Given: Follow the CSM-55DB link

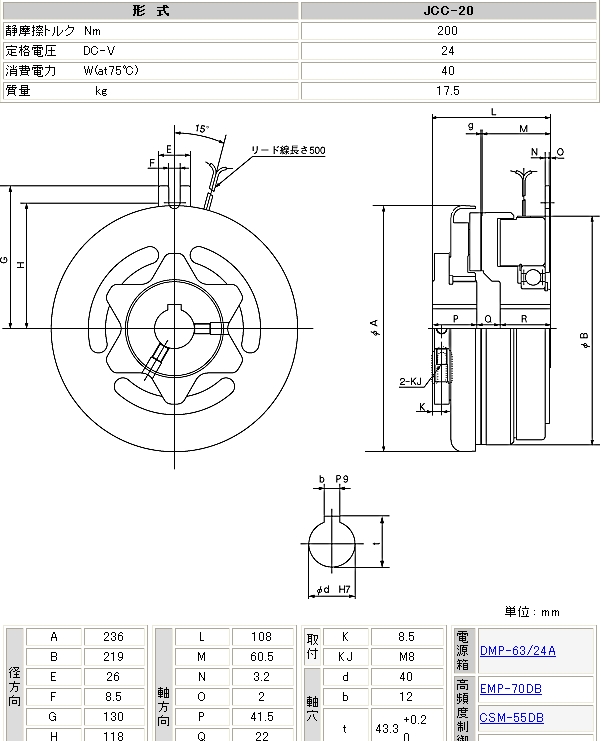Looking at the screenshot, I should [x=511, y=717].
